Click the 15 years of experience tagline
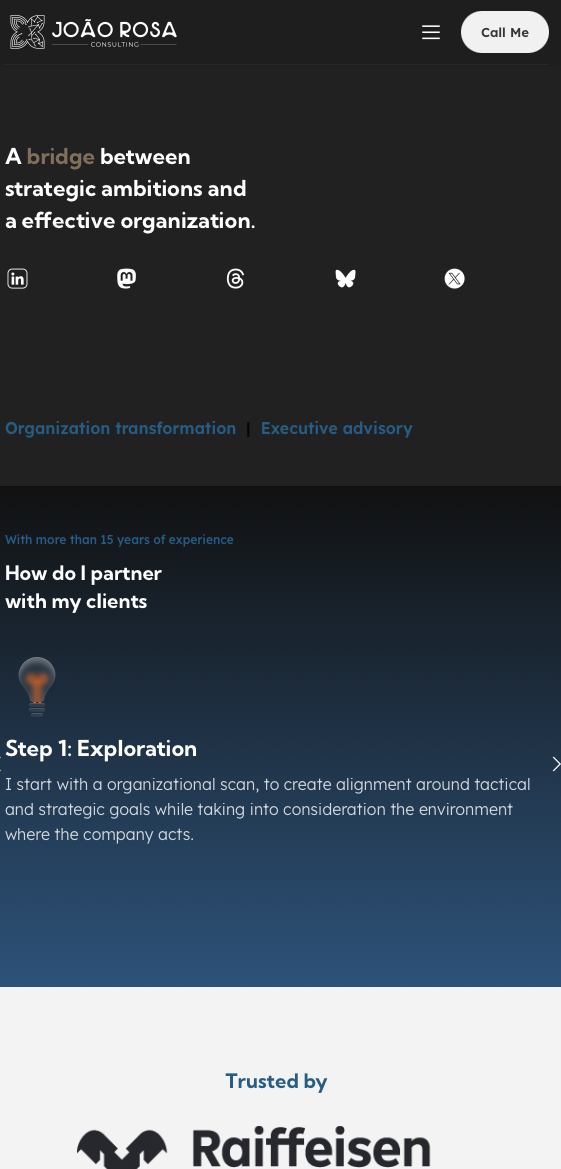This screenshot has height=1169, width=561. coord(119,539)
